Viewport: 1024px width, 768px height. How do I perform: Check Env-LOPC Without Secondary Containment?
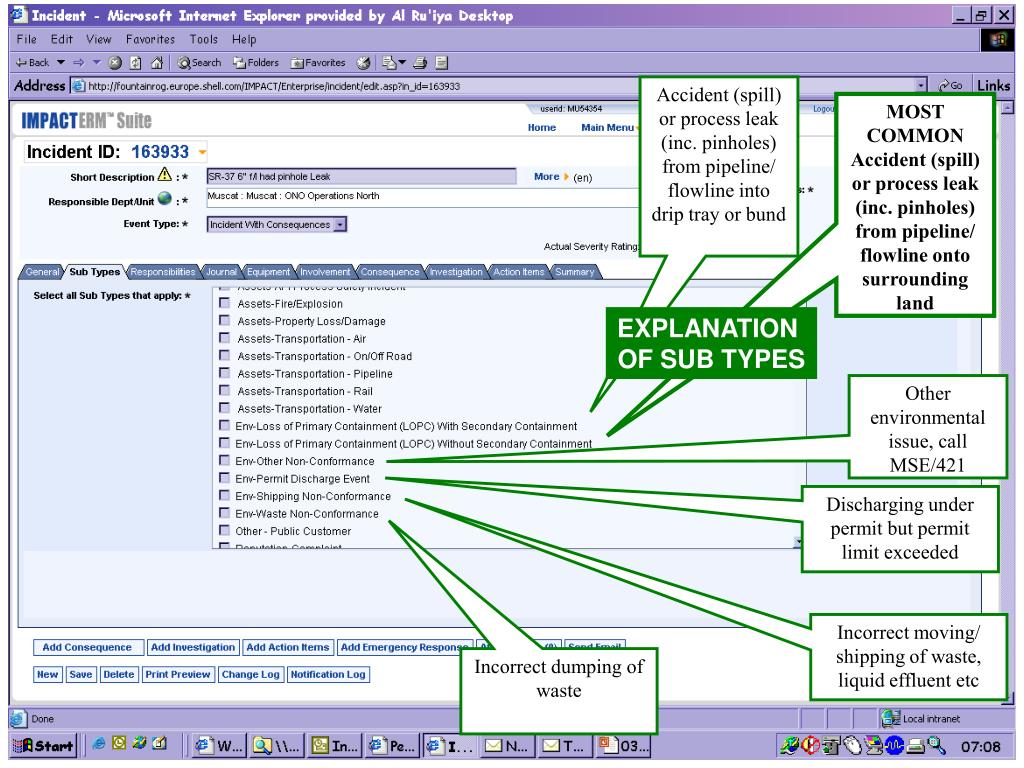pyautogui.click(x=225, y=443)
